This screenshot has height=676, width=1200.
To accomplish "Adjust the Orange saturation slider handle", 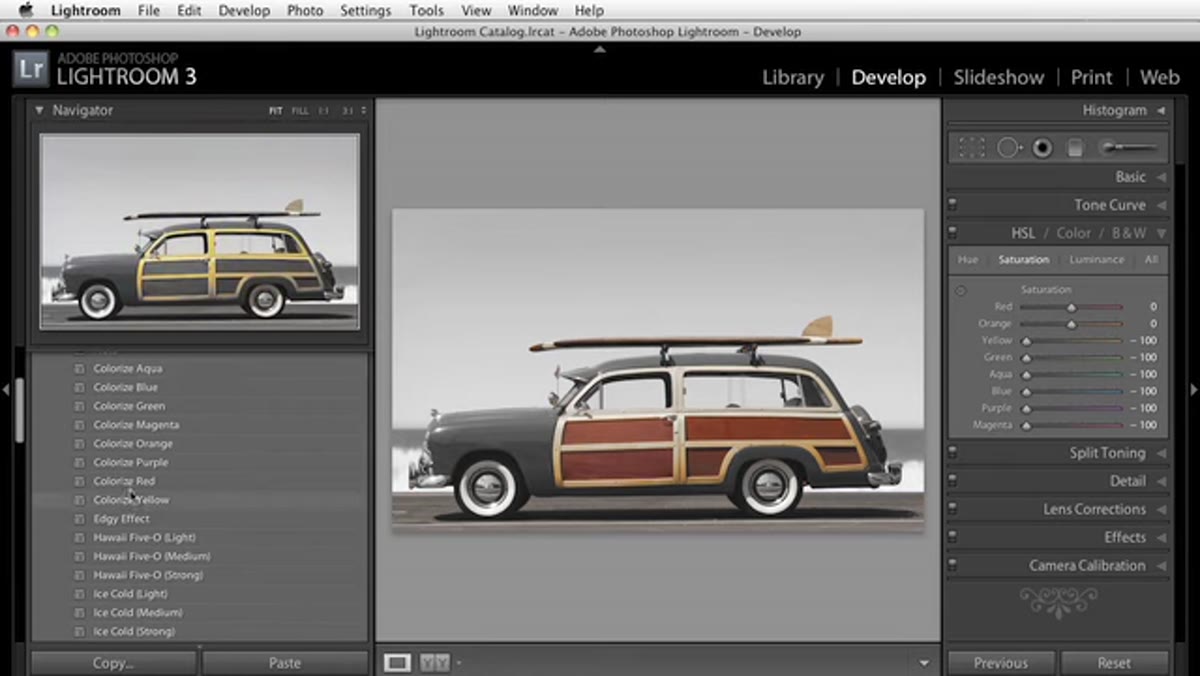I will tap(1071, 325).
